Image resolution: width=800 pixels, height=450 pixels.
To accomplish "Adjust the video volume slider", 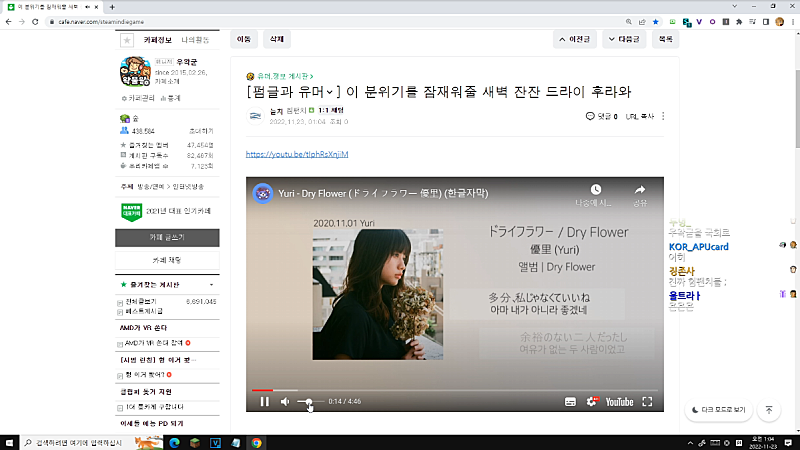I will click(x=309, y=402).
